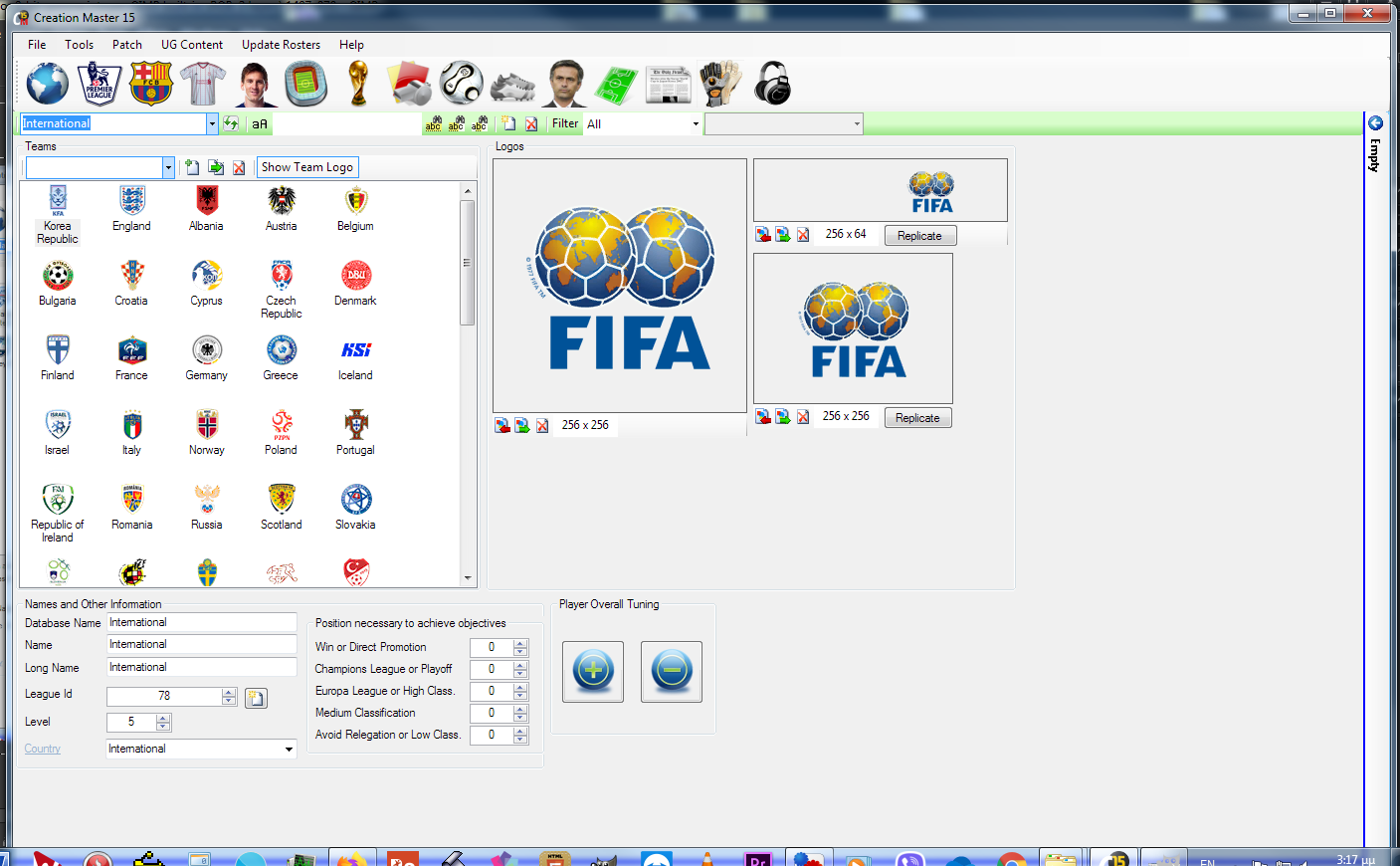Viewport: 1400px width, 866px height.
Task: Open the goalkeeper Gloves editor icon
Action: point(720,84)
